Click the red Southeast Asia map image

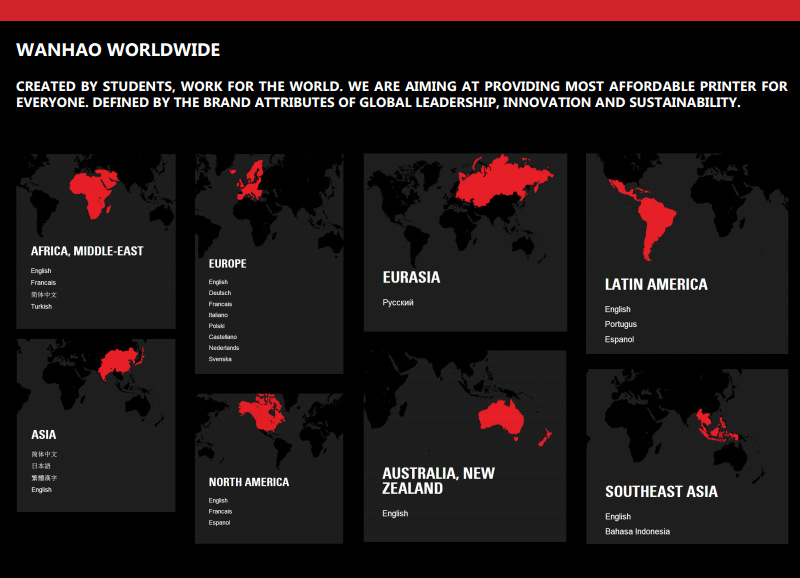click(x=718, y=425)
